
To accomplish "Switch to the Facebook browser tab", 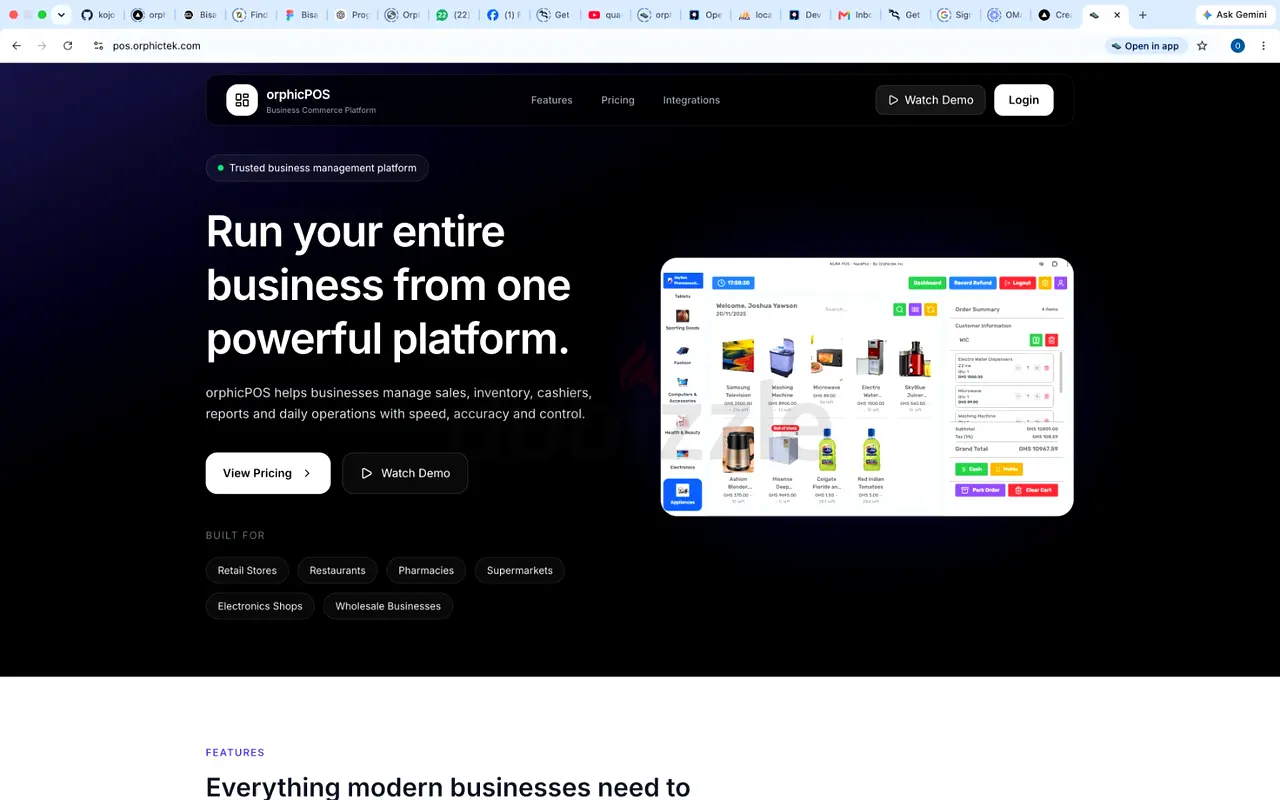I will pos(505,15).
